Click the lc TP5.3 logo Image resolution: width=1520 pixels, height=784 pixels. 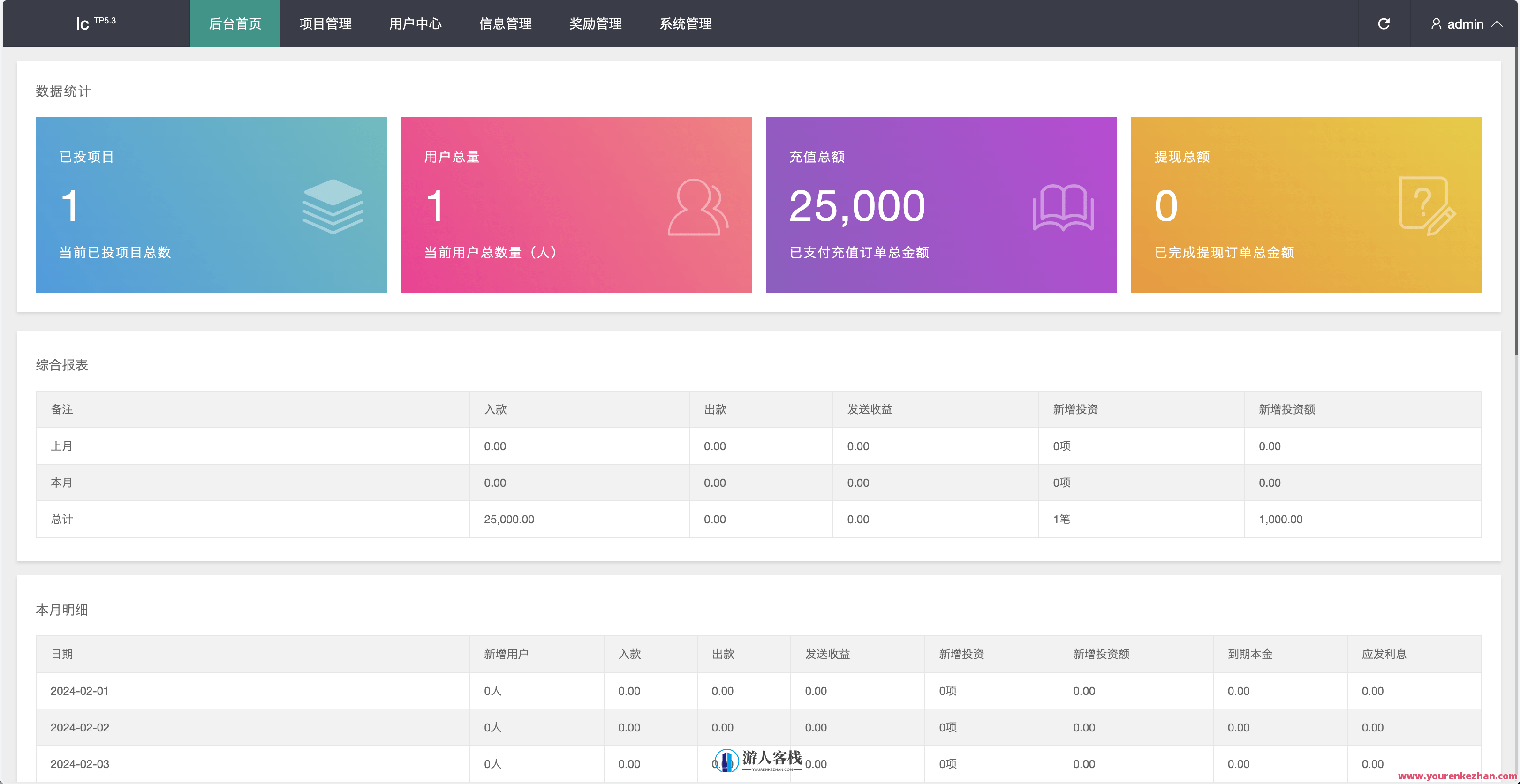(96, 23)
